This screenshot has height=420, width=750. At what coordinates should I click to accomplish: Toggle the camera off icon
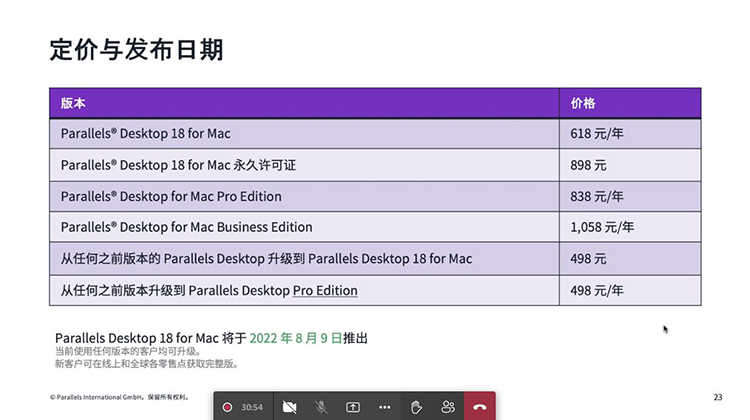pyautogui.click(x=289, y=407)
